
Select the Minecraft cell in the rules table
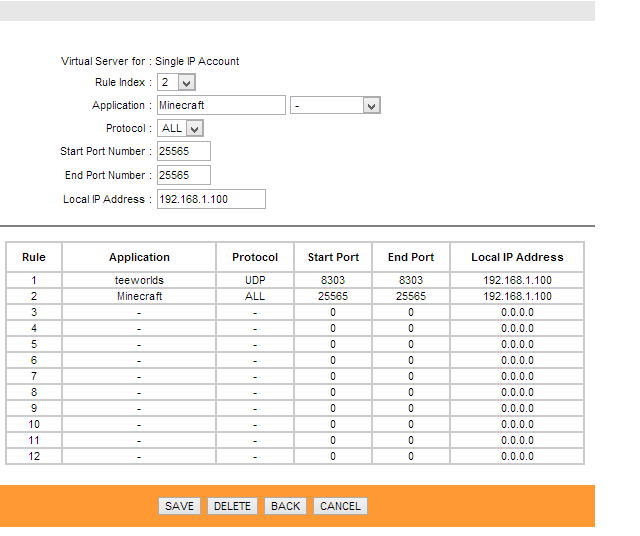(139, 296)
